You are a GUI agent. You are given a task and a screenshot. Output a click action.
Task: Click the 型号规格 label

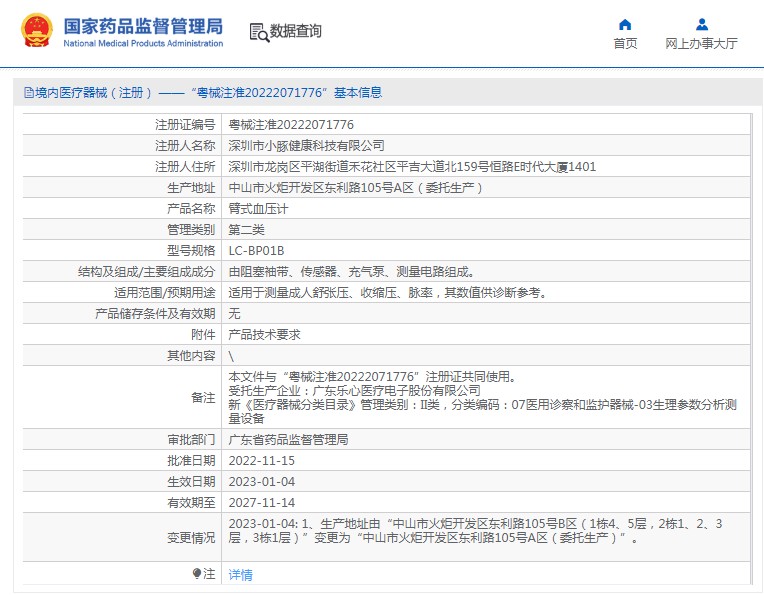point(191,250)
